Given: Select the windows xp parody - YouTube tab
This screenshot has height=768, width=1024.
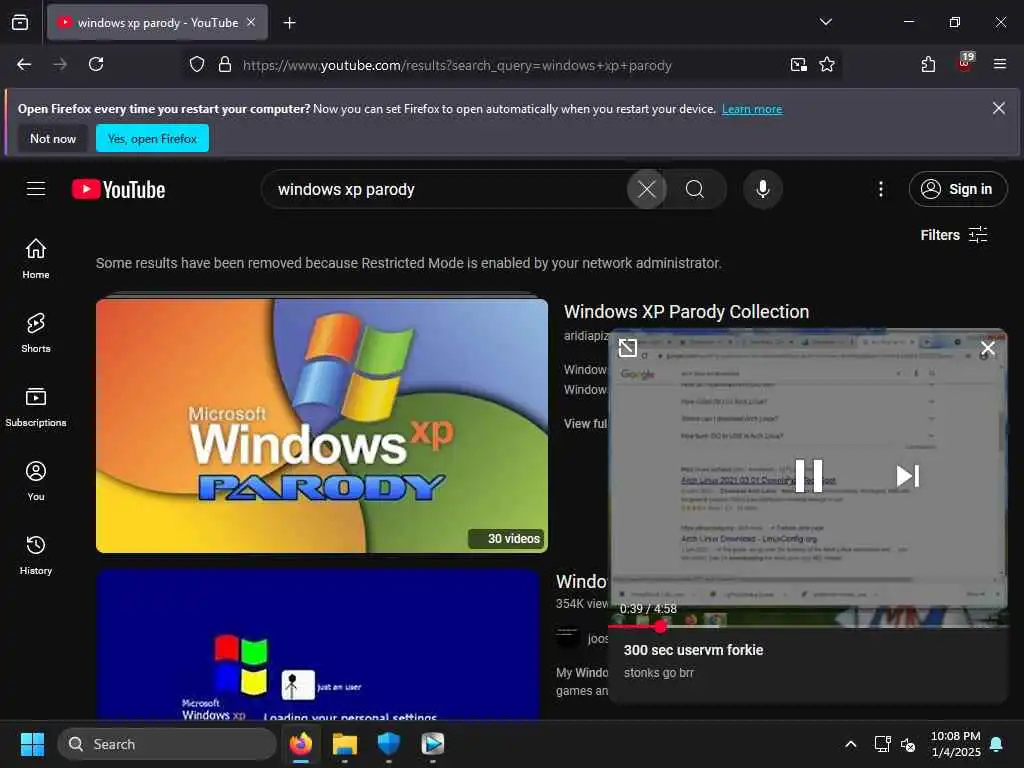Looking at the screenshot, I should [x=157, y=22].
